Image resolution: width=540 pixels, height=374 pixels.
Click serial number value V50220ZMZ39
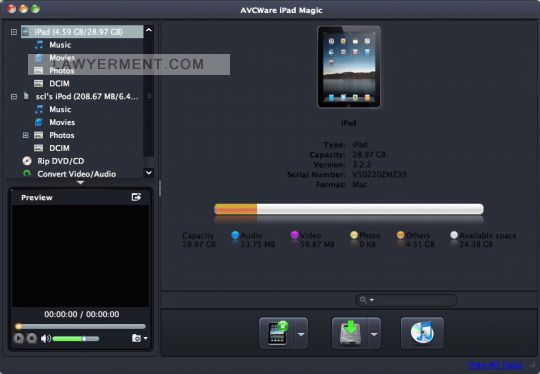click(379, 174)
